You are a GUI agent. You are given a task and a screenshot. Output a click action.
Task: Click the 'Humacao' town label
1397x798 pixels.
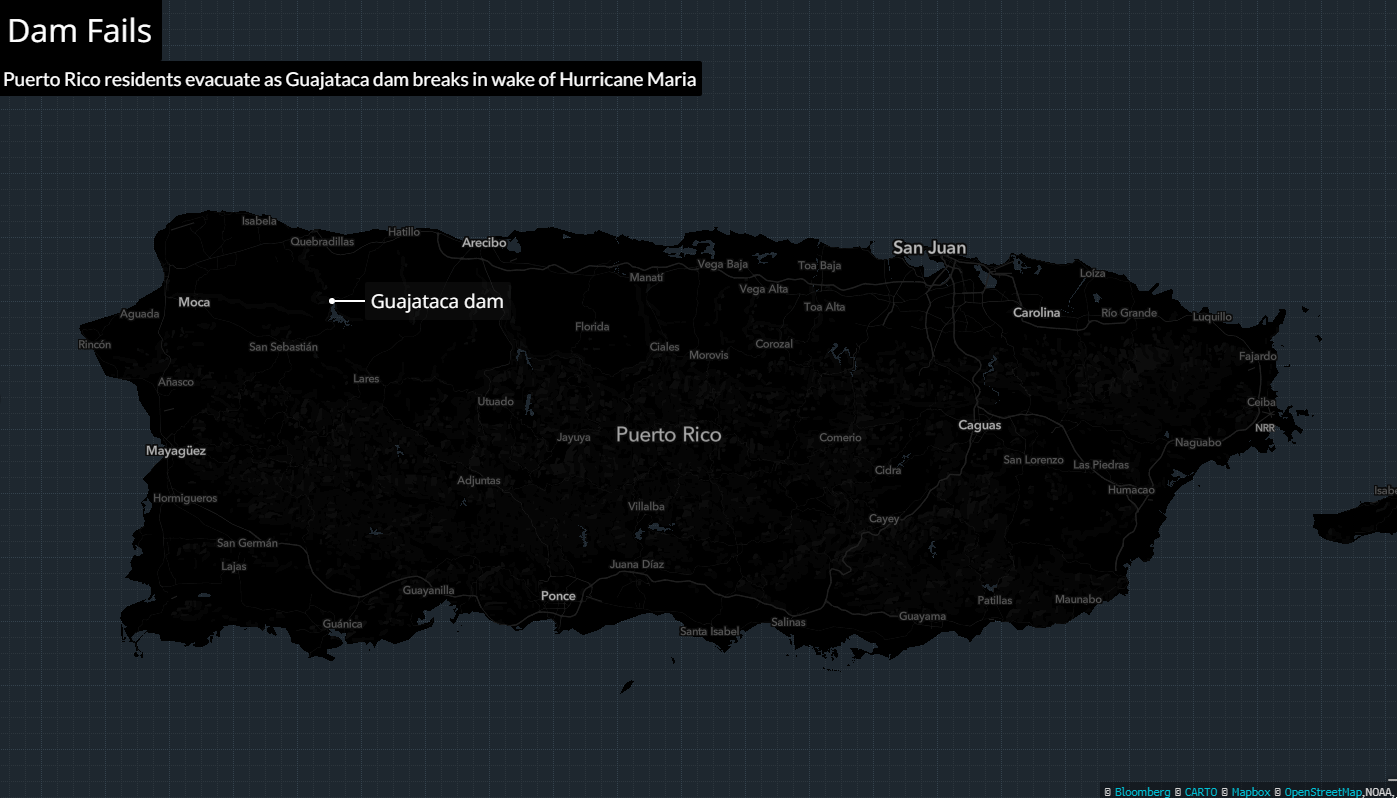click(1131, 490)
